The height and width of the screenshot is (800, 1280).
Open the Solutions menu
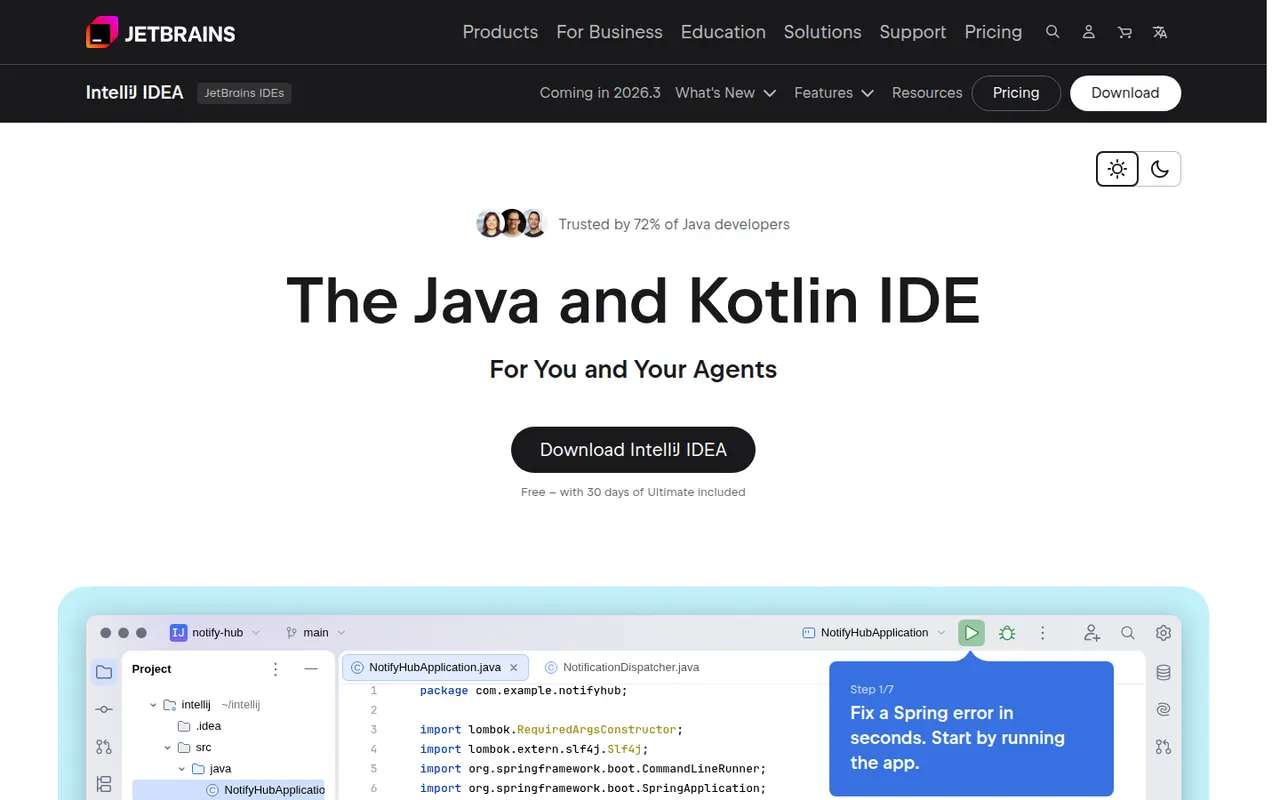(822, 32)
